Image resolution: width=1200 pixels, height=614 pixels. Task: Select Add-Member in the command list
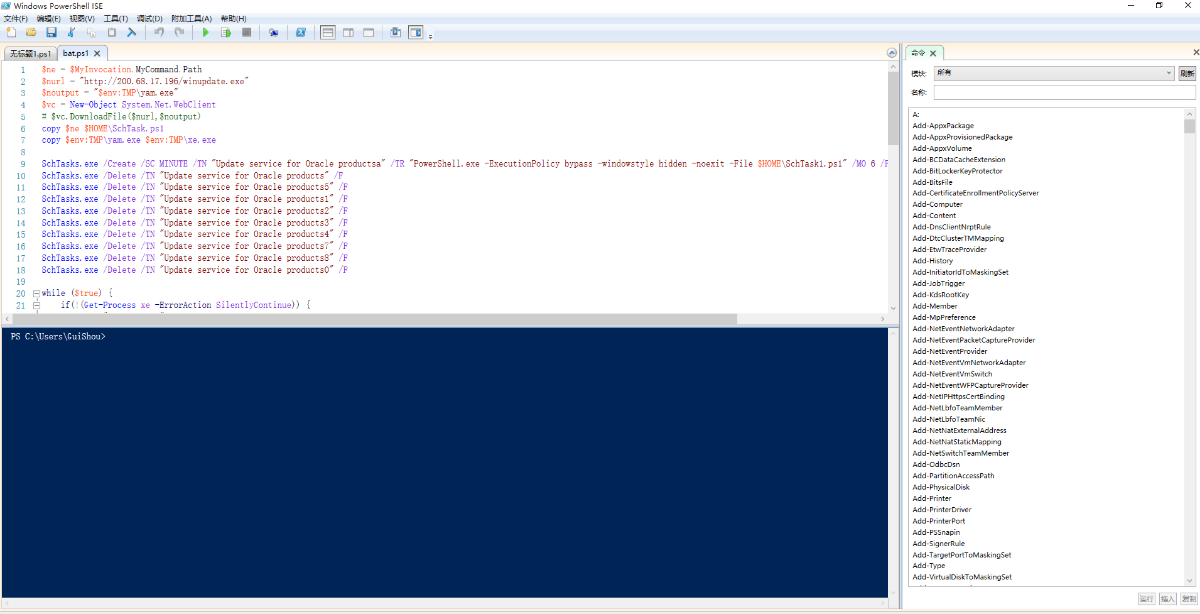(x=934, y=306)
